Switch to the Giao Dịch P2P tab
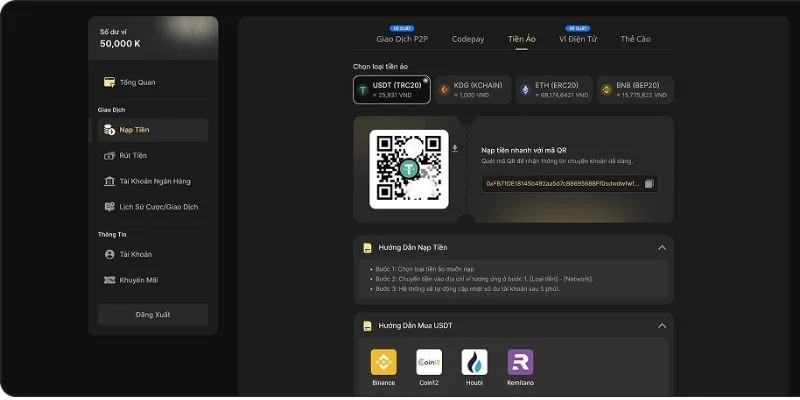Viewport: 800px width, 400px height. click(x=402, y=39)
